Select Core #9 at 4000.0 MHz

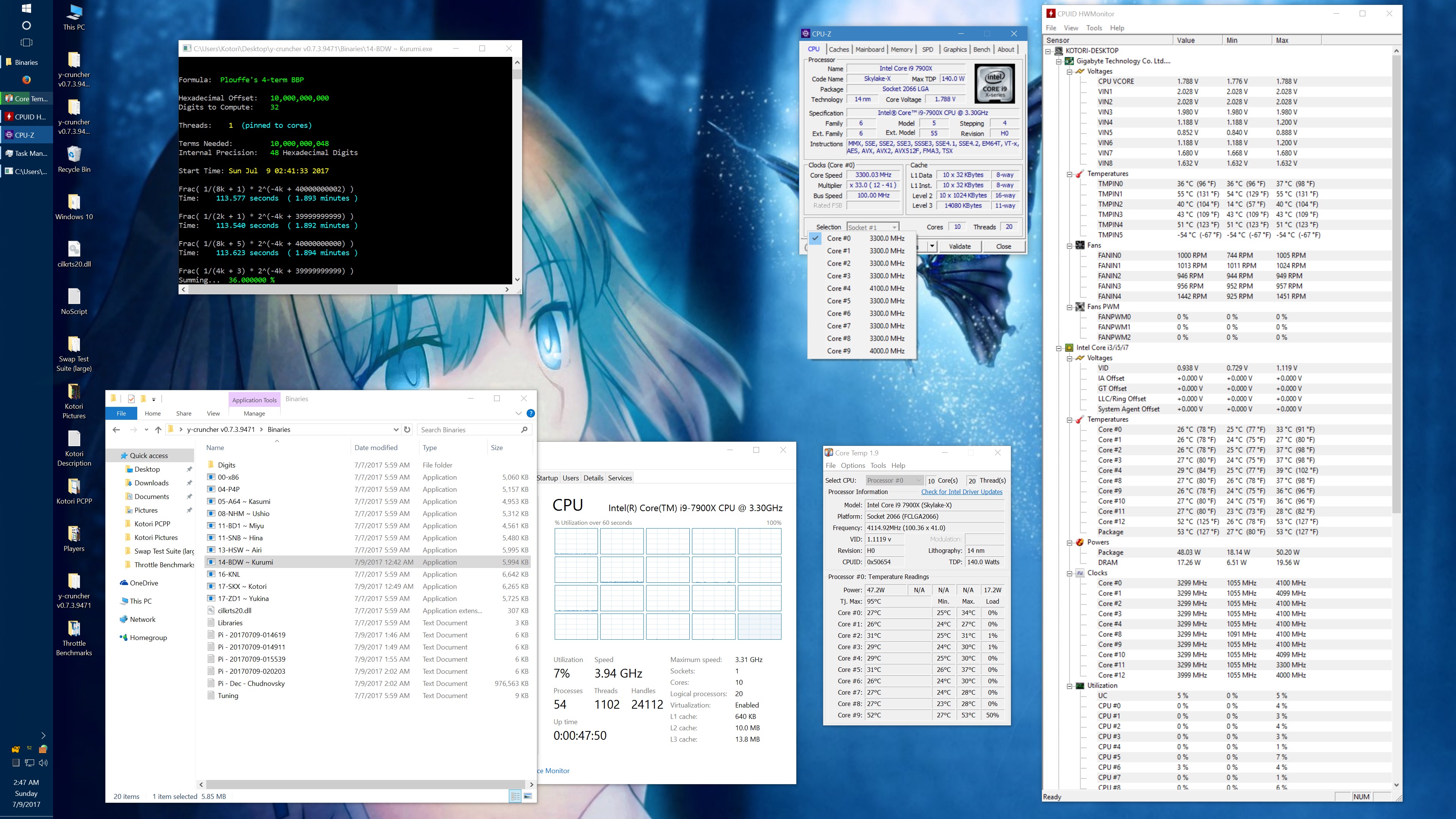click(x=865, y=351)
